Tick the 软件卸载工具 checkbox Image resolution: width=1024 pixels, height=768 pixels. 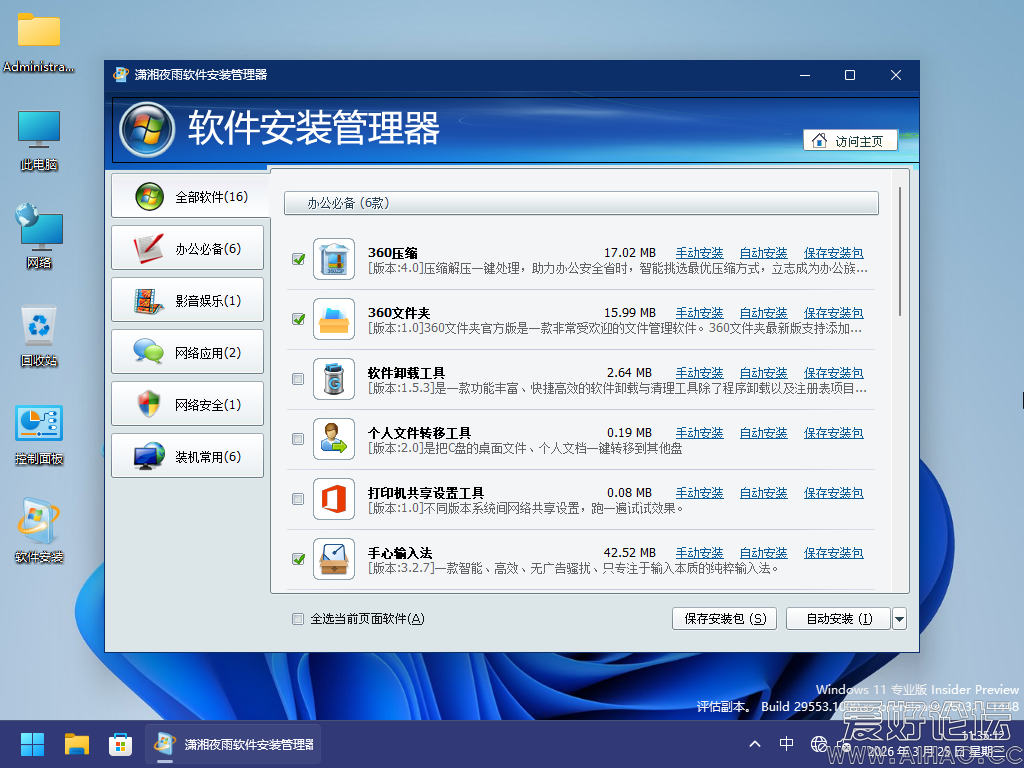298,379
